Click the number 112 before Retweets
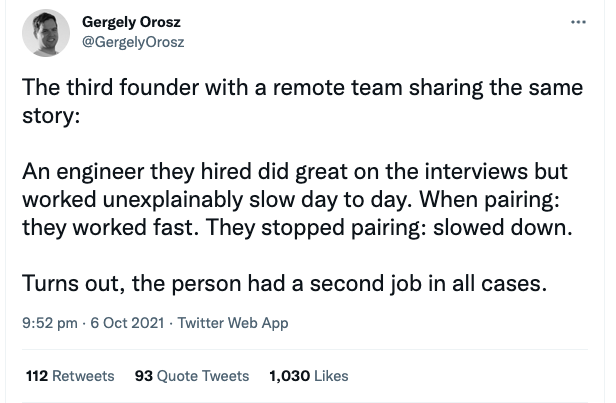Screen dimensions: 616x403 (x=36, y=376)
